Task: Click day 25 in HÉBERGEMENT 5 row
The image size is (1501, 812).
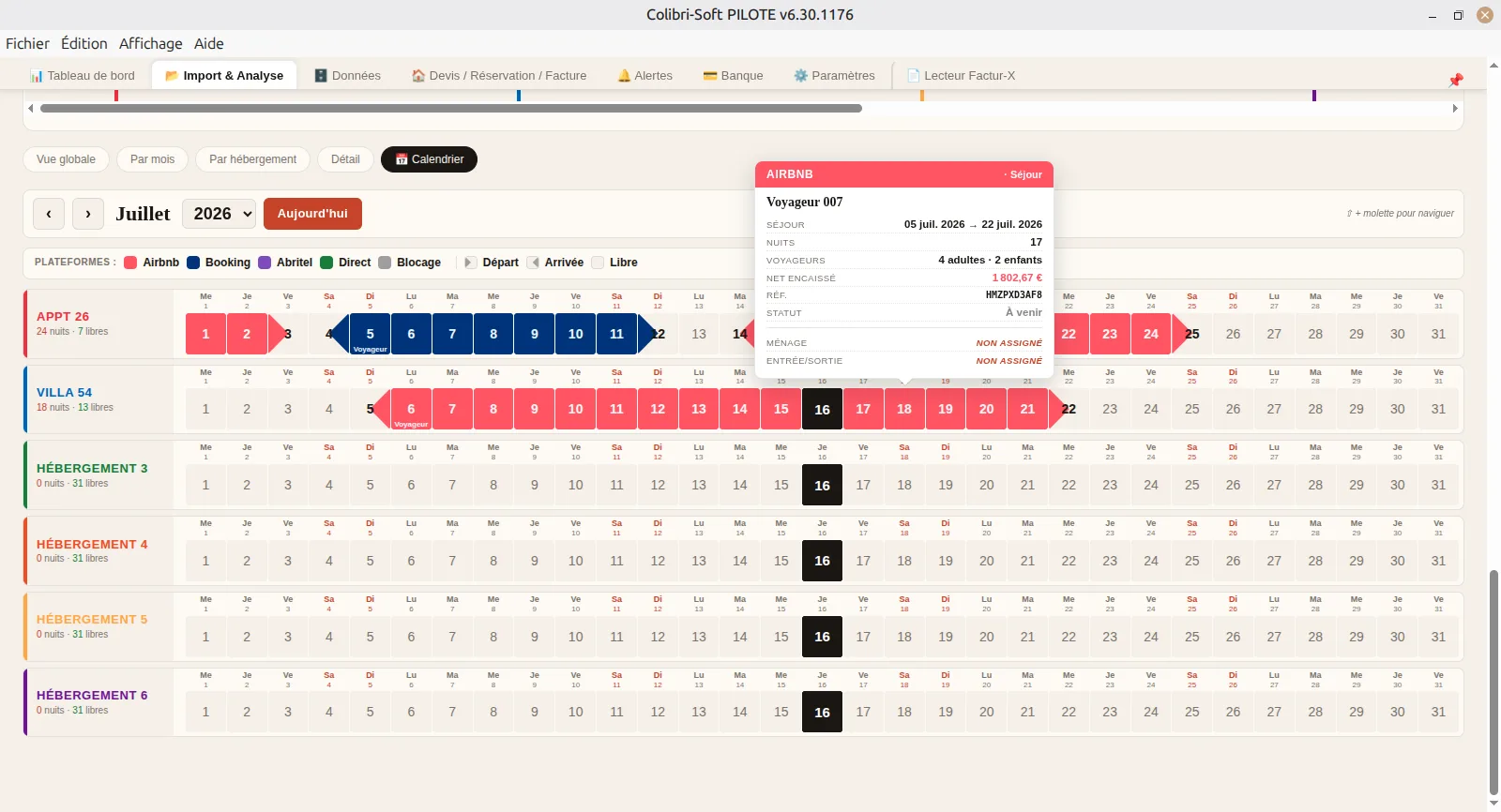Action: tap(1191, 637)
